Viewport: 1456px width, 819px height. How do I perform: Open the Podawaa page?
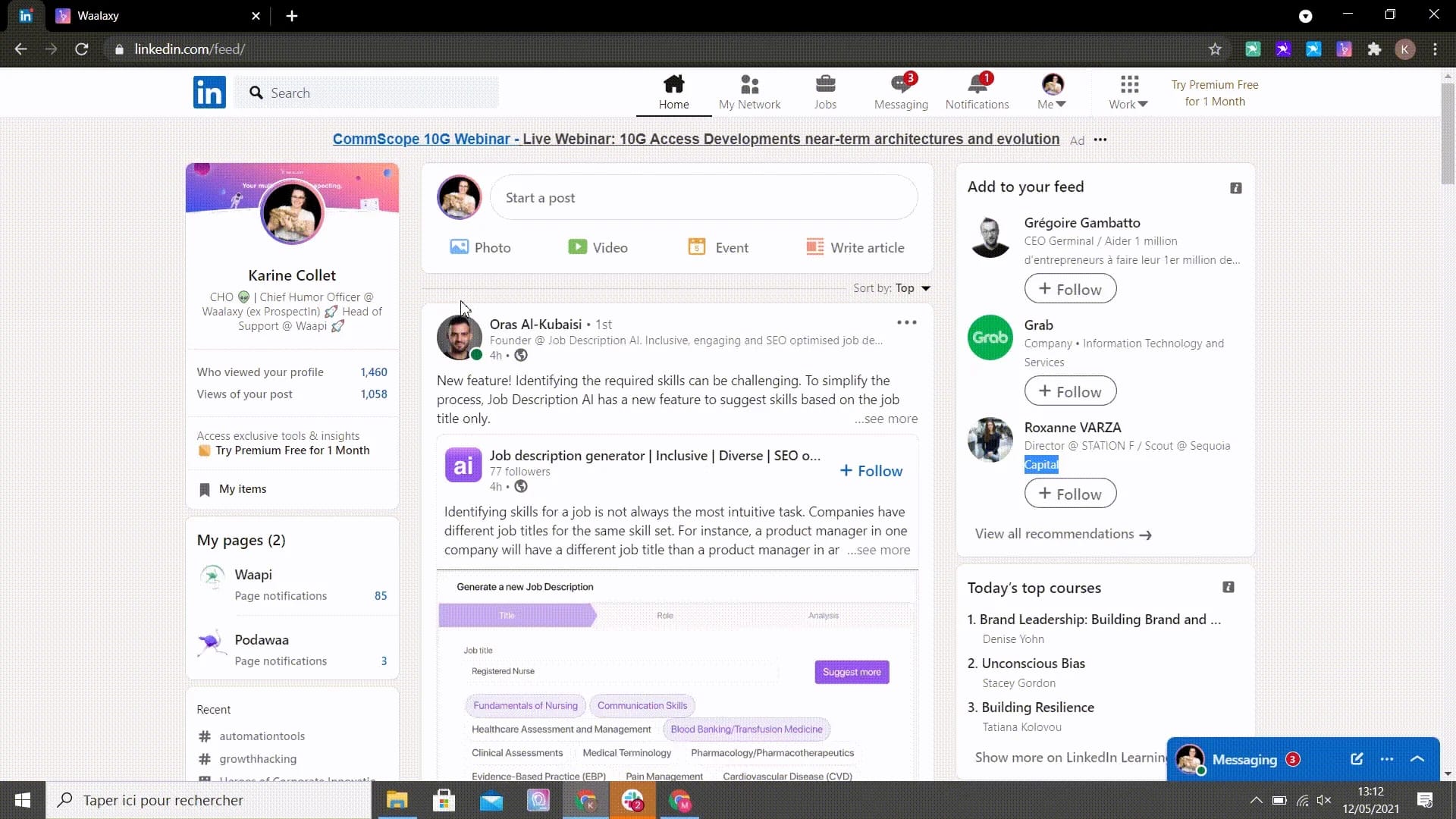262,640
